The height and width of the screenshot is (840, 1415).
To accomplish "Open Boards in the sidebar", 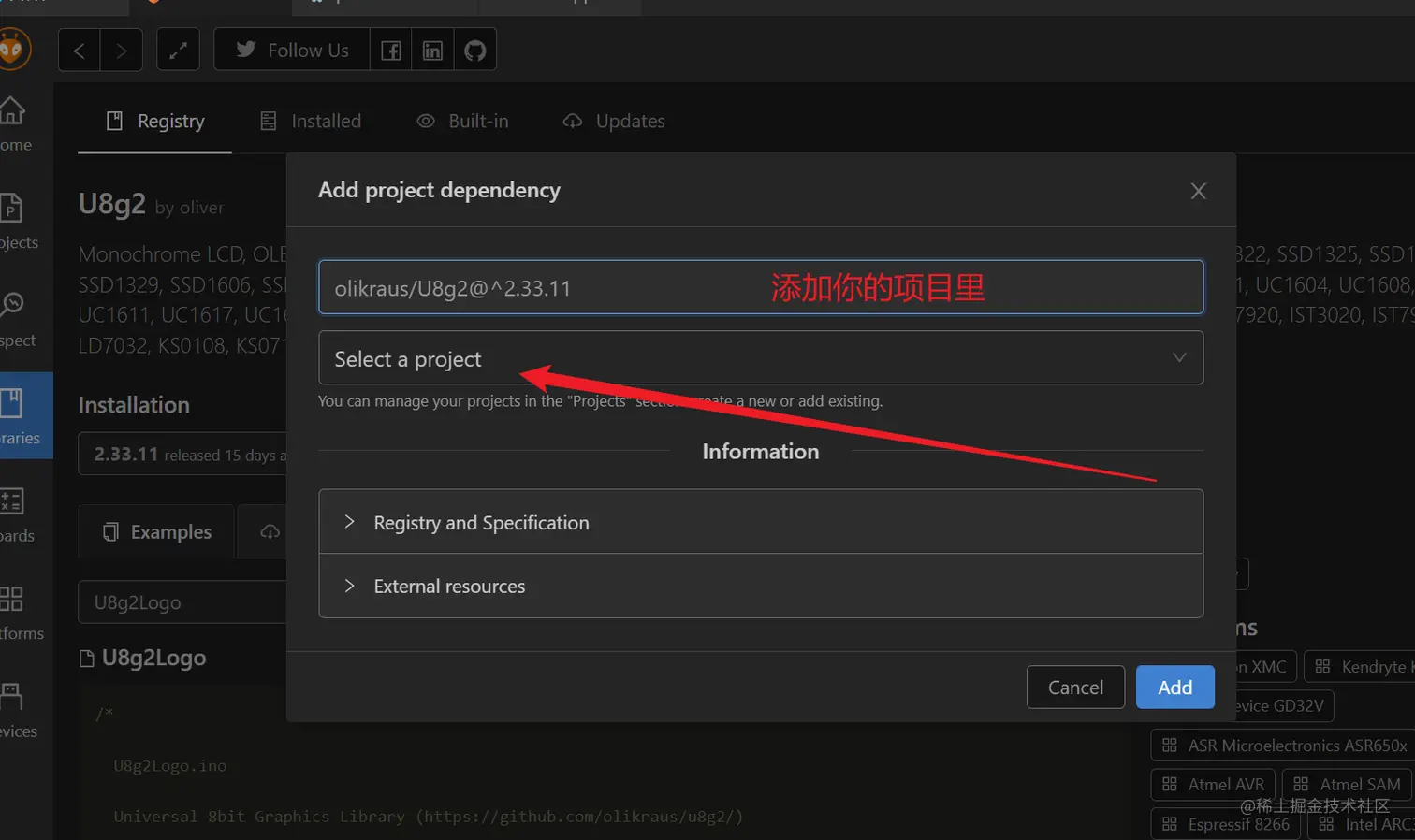I will coord(16,515).
